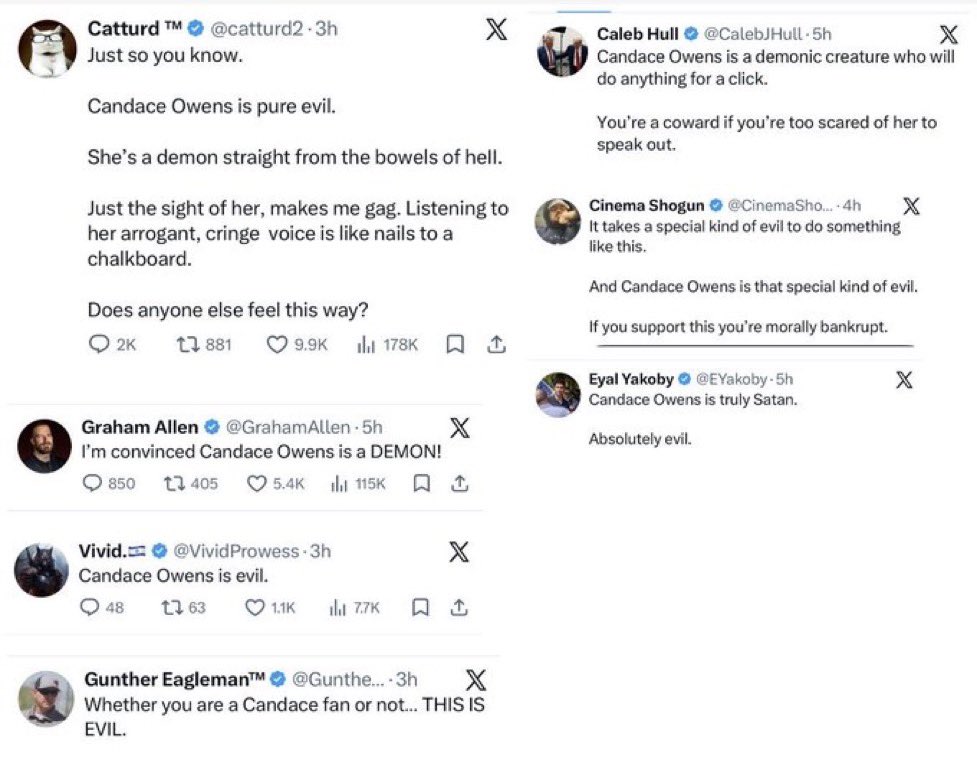Bookmark the Catturd tweet
977x770 pixels.
point(454,344)
